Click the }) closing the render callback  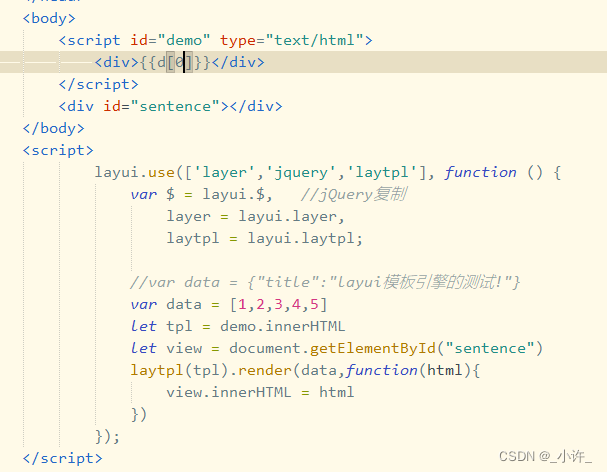pos(139,415)
